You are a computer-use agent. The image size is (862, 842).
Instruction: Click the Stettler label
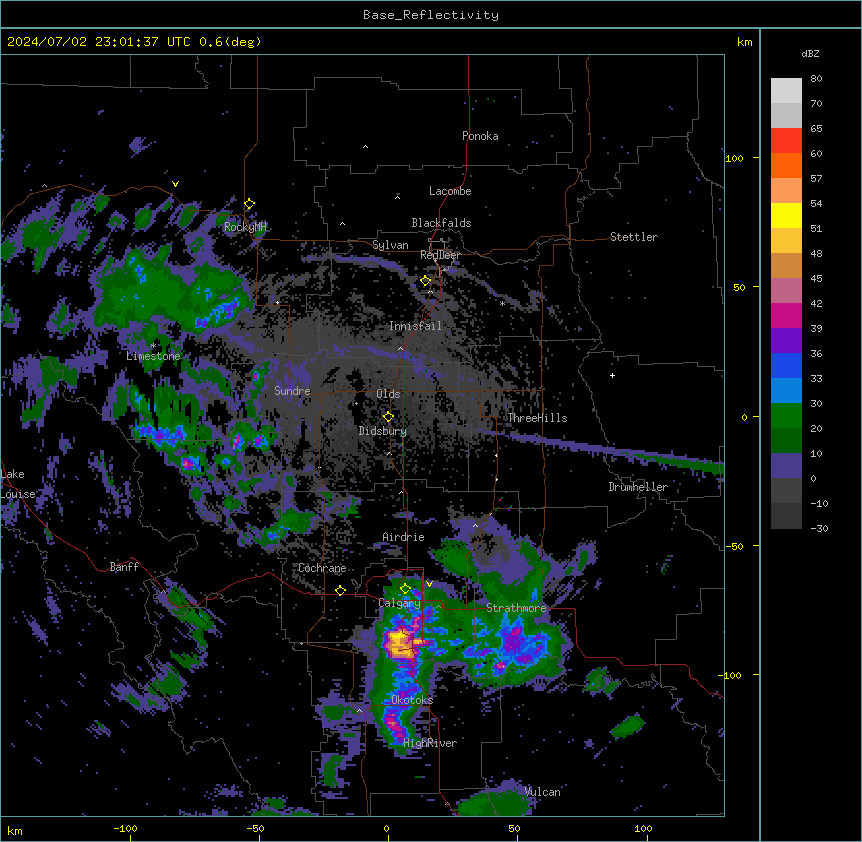point(633,237)
